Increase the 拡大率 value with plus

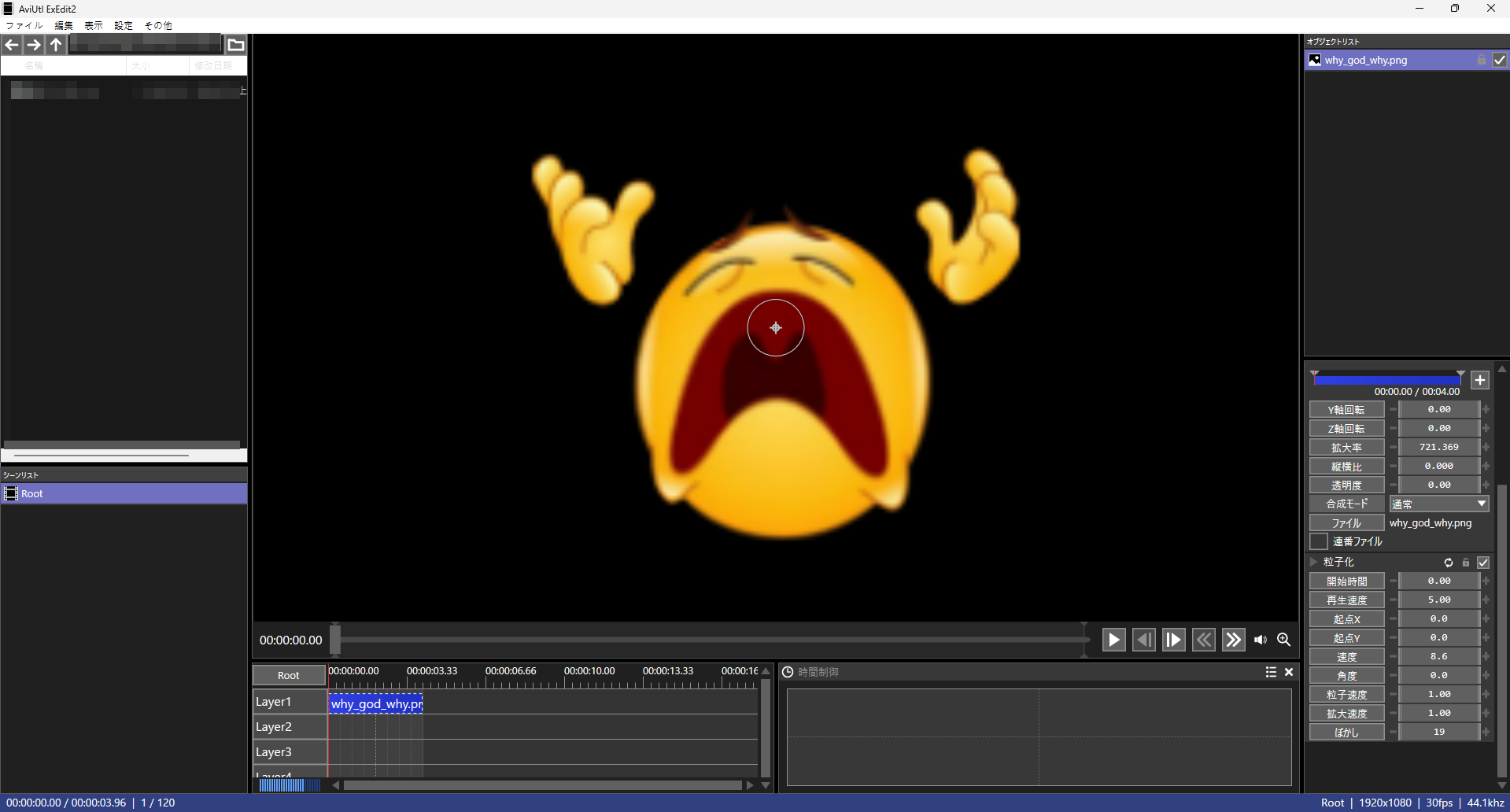pyautogui.click(x=1486, y=447)
